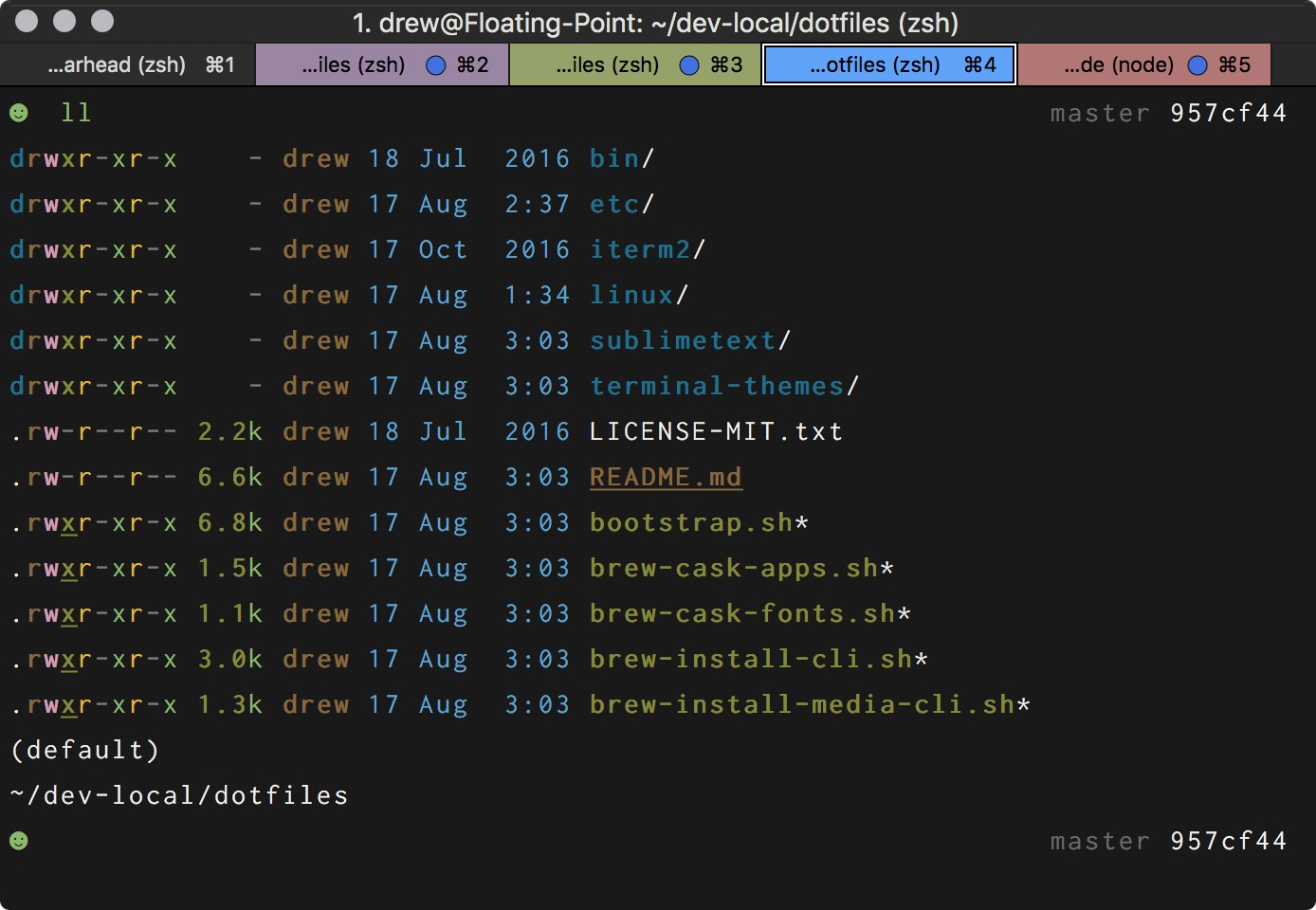
Task: Click the 1:34 time on linux/ row
Action: (x=537, y=295)
